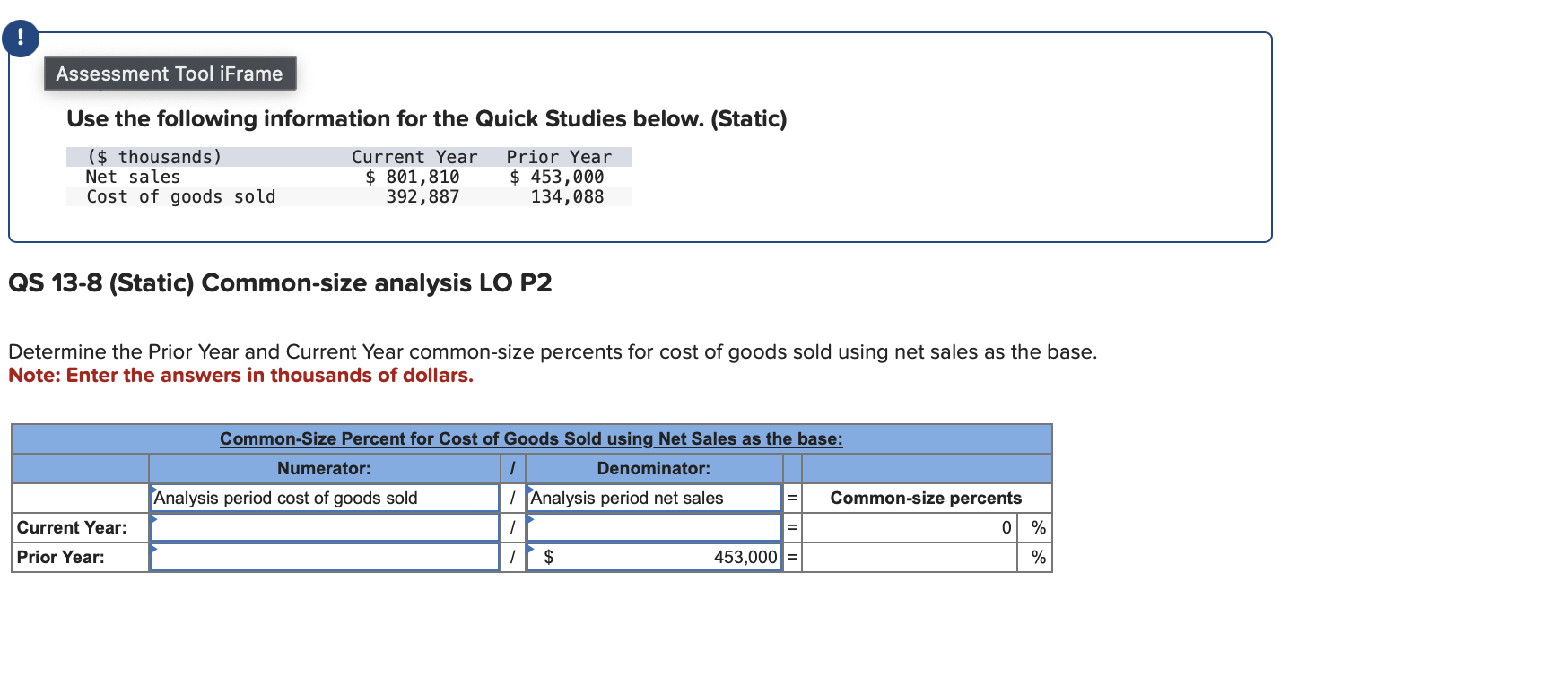Viewport: 1568px width, 694px height.
Task: Click the Numerator: column header
Action: [324, 468]
